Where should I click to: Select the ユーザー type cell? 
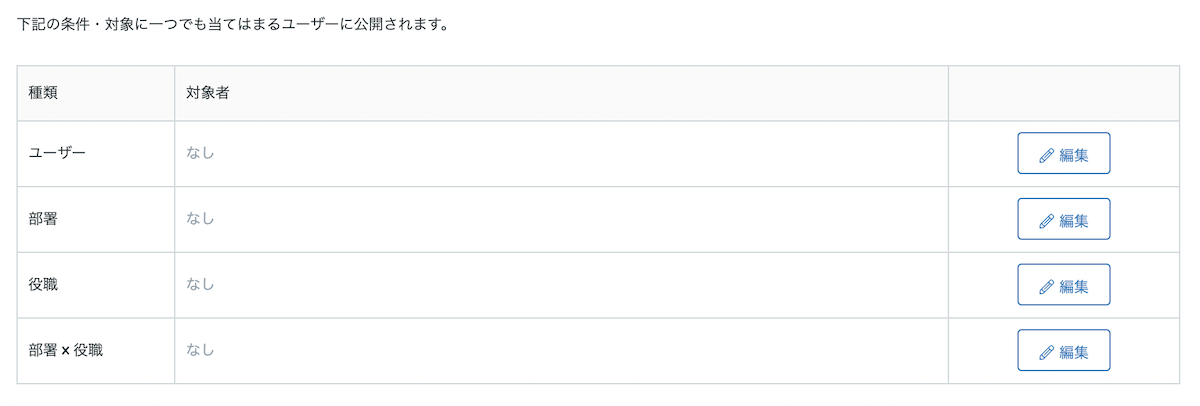coord(96,154)
